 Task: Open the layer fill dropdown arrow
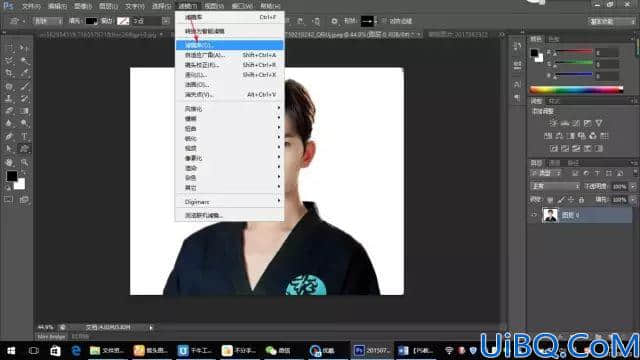[633, 200]
